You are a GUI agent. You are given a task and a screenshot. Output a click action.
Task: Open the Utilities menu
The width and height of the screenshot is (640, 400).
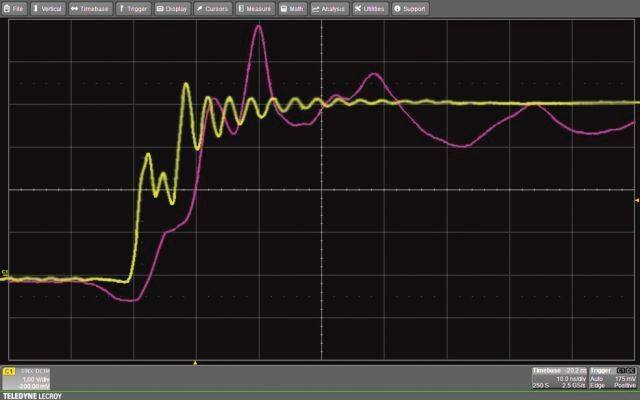(x=370, y=9)
